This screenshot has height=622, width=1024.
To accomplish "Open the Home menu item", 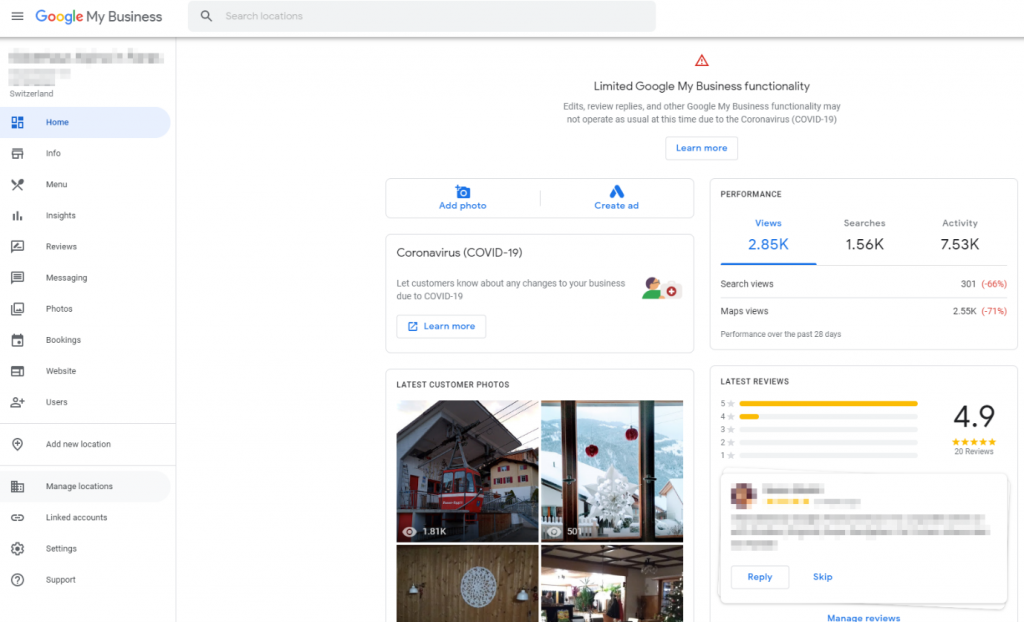I will point(86,122).
